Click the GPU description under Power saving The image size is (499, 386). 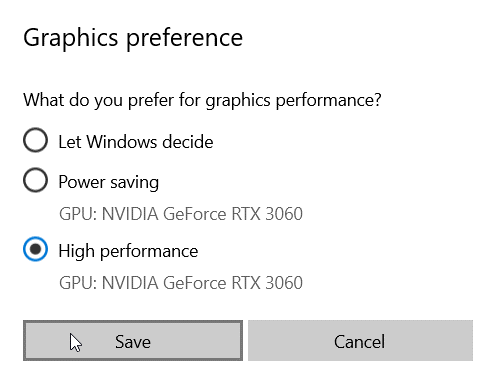(x=181, y=214)
